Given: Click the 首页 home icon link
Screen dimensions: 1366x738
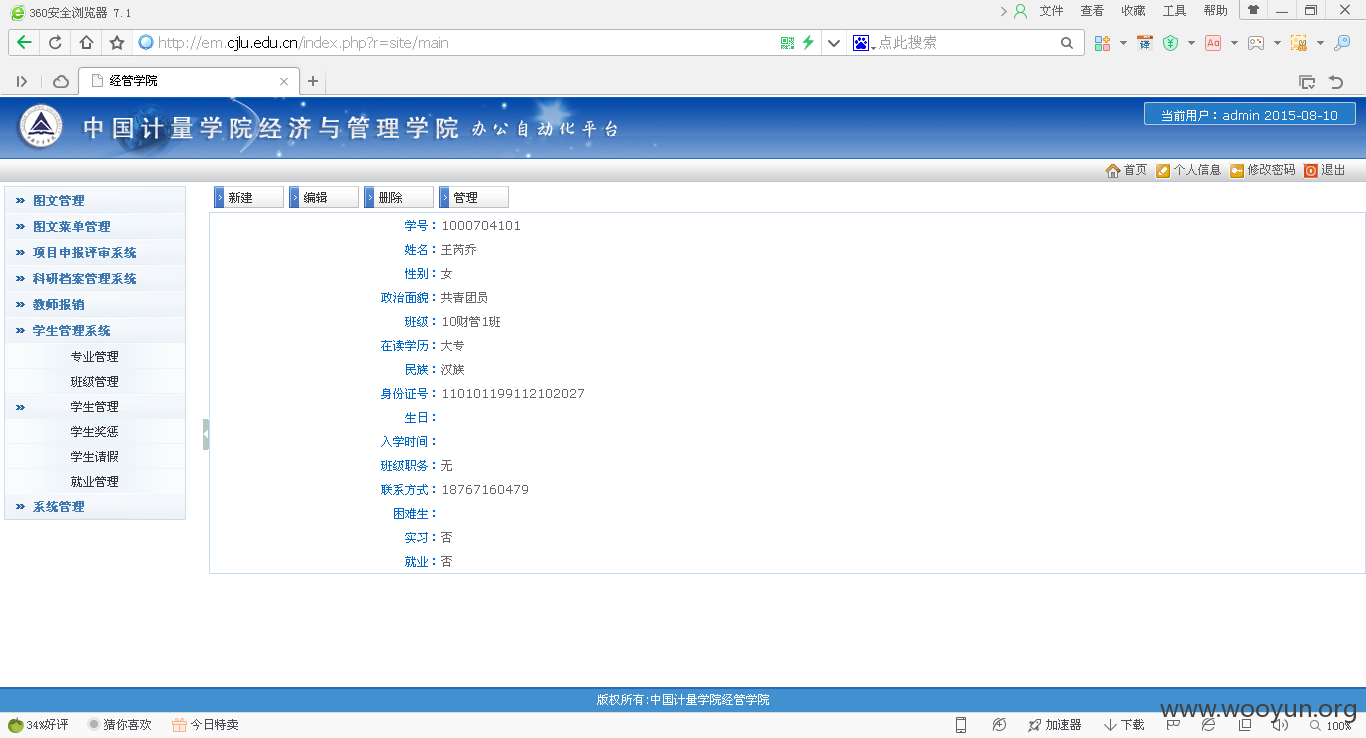Looking at the screenshot, I should pos(1126,170).
